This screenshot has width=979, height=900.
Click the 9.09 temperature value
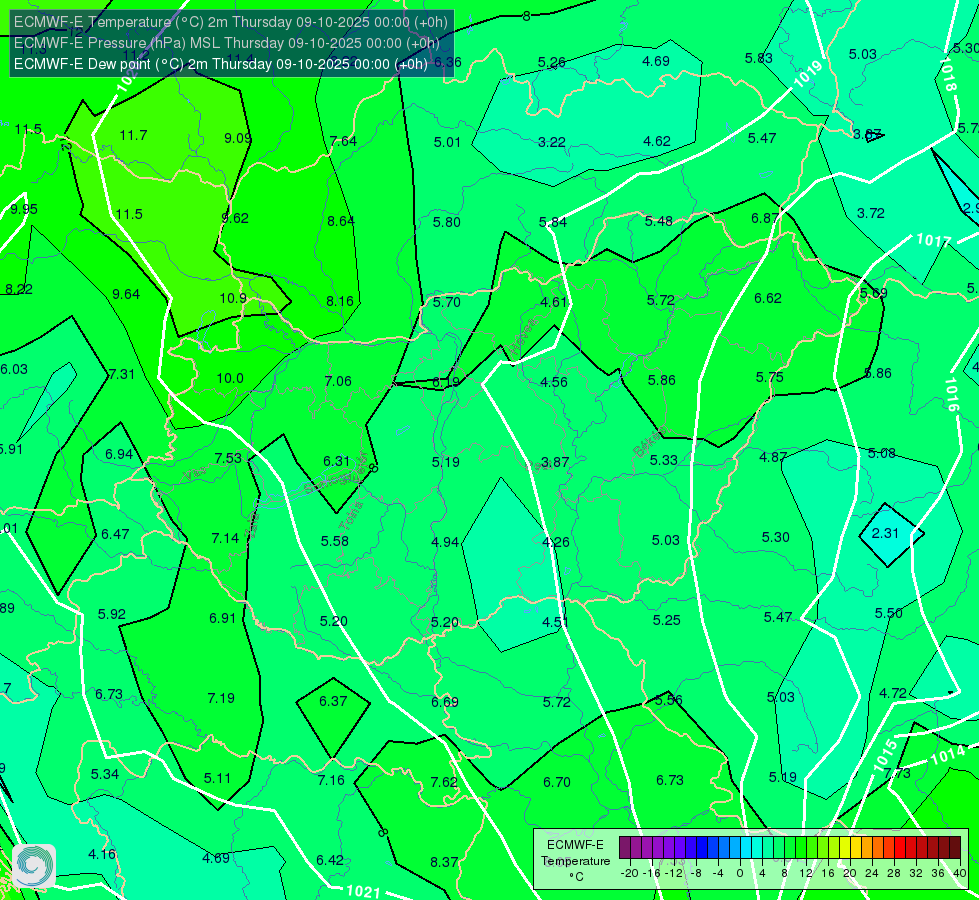[x=237, y=138]
